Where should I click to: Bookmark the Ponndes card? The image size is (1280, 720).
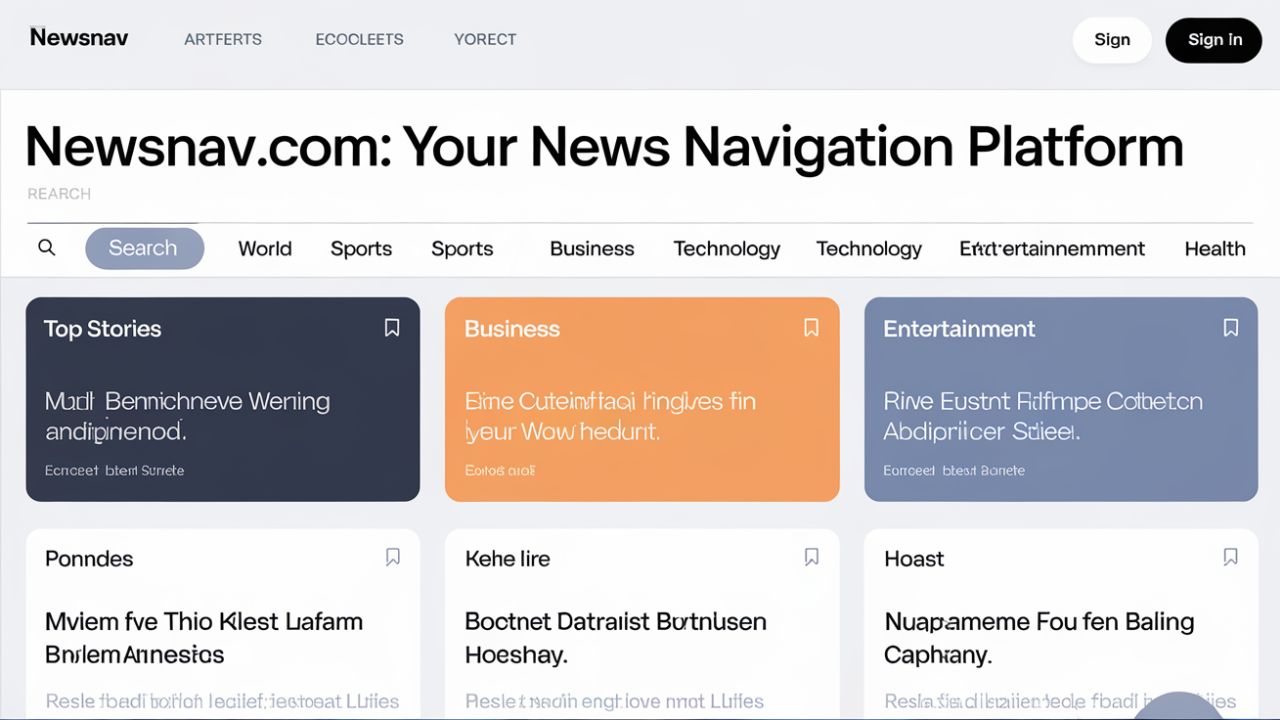tap(393, 558)
